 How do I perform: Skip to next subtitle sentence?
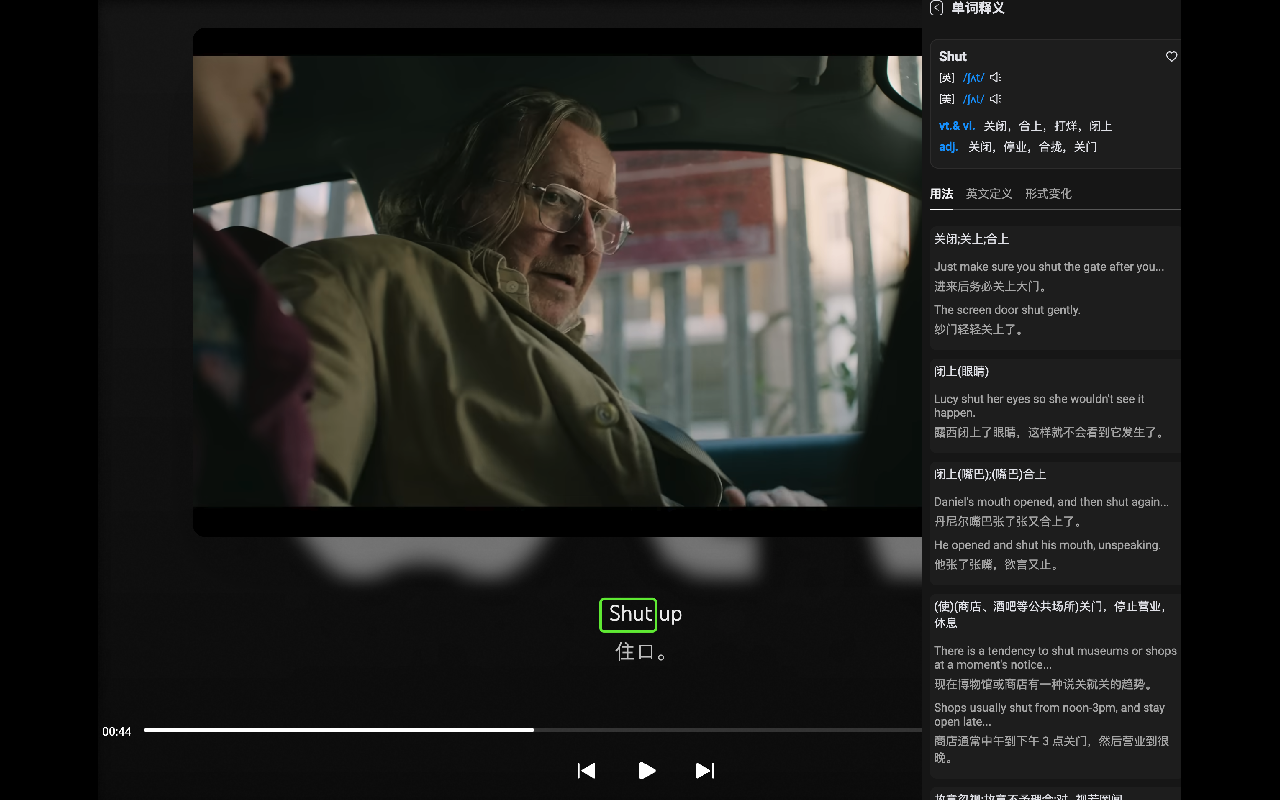click(x=705, y=770)
